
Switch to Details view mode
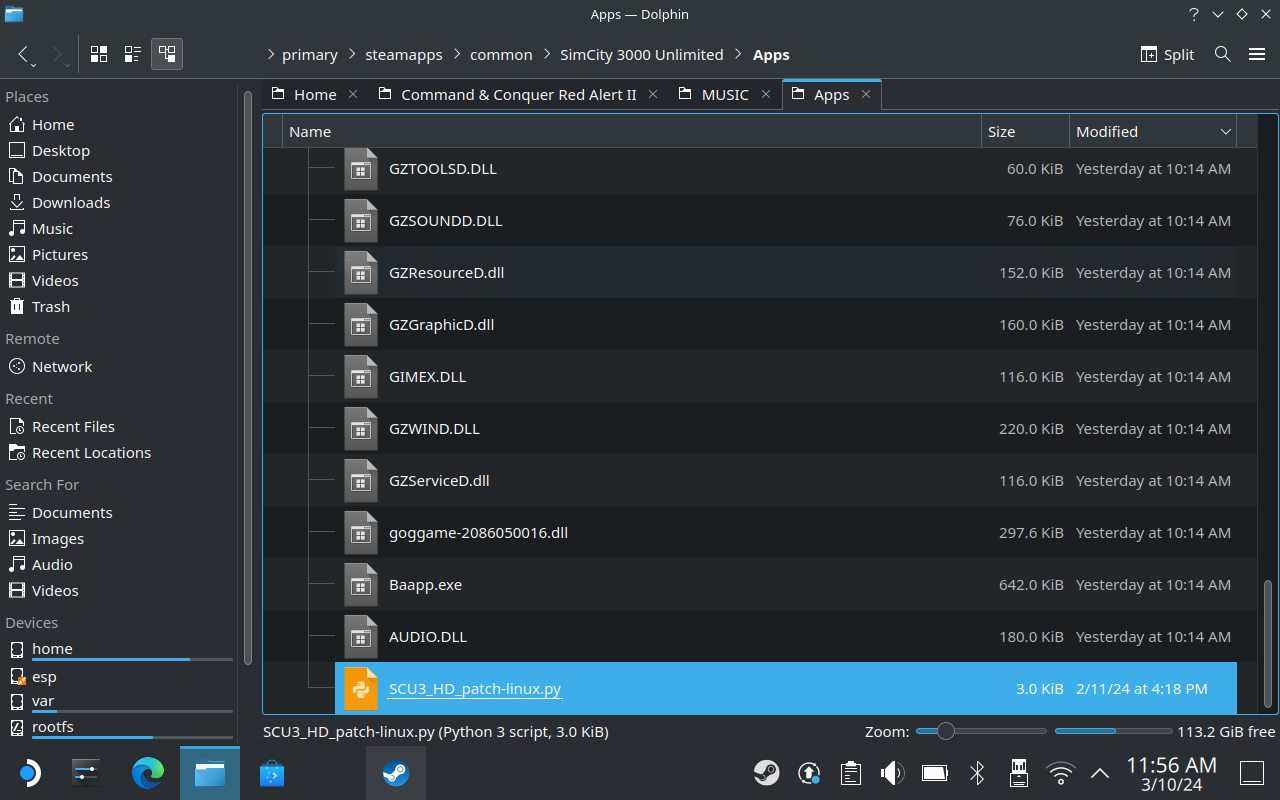[x=167, y=54]
